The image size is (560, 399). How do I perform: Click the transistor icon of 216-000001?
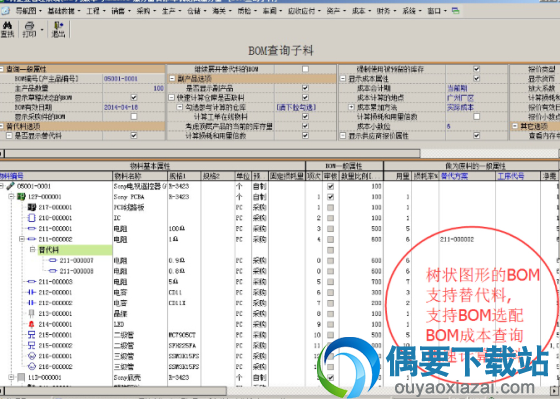tap(32, 356)
